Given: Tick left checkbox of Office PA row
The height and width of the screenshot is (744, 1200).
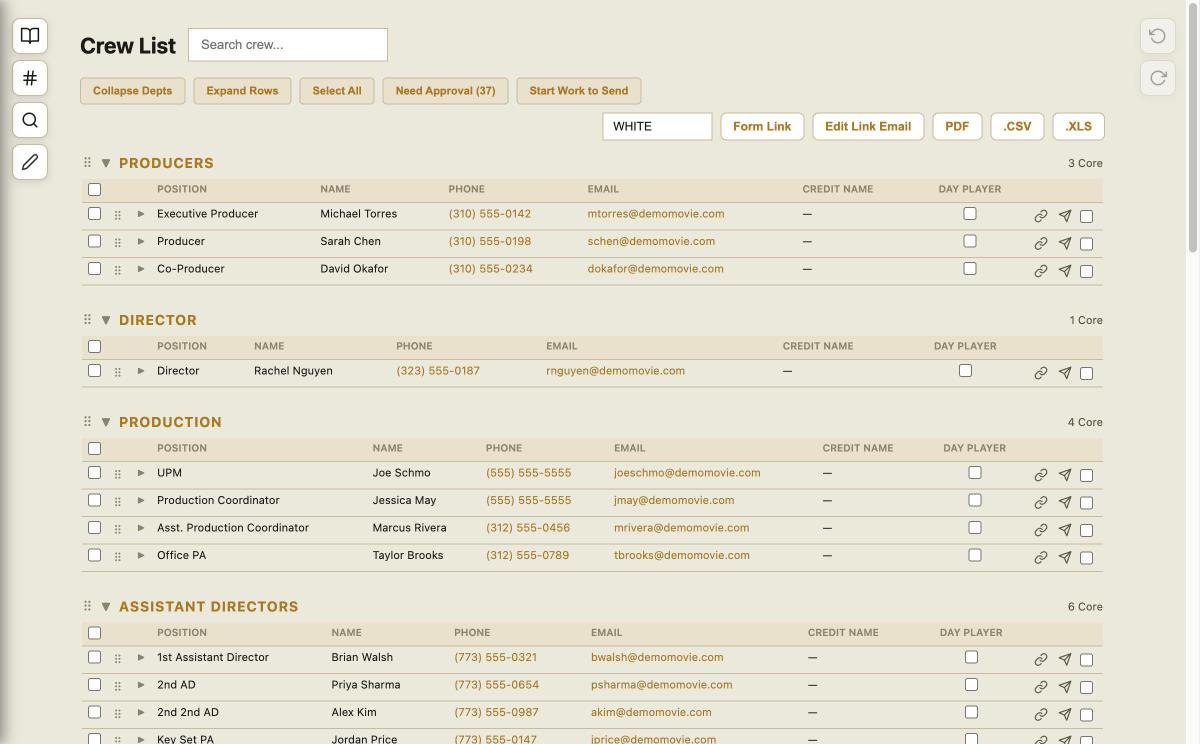Looking at the screenshot, I should point(94,555).
